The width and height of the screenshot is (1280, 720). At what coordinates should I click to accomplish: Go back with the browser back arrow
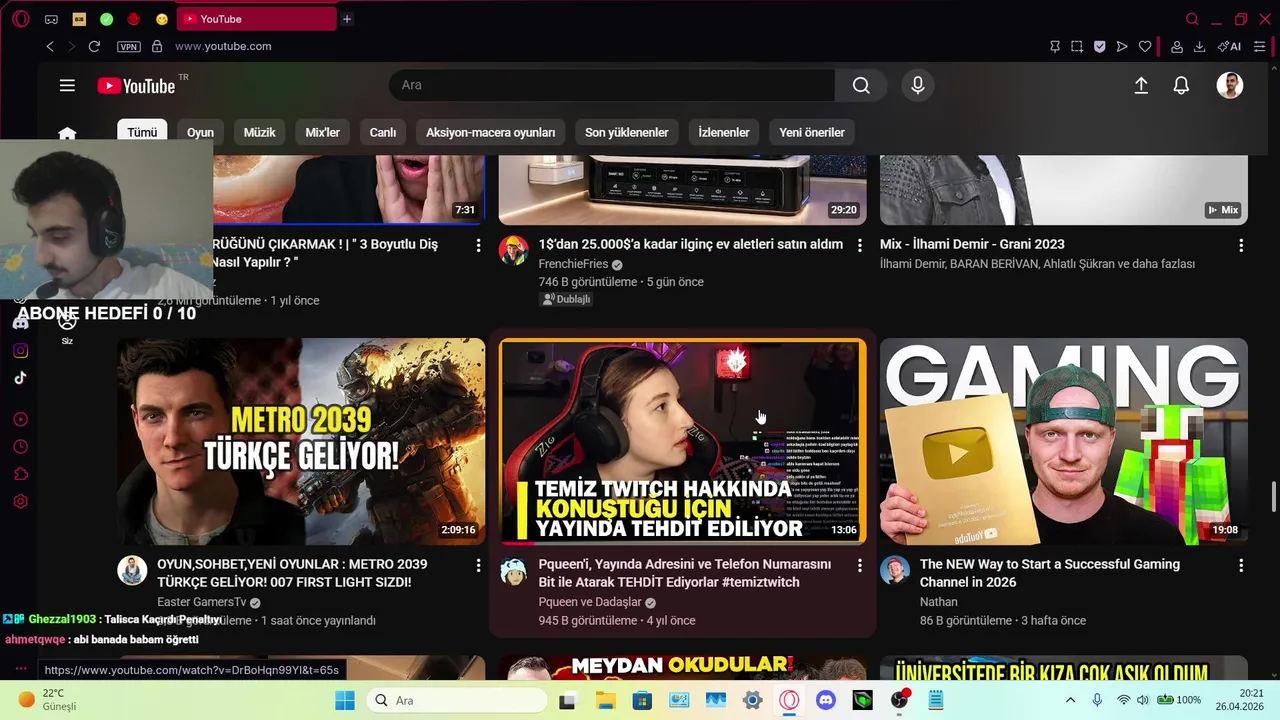coord(50,46)
